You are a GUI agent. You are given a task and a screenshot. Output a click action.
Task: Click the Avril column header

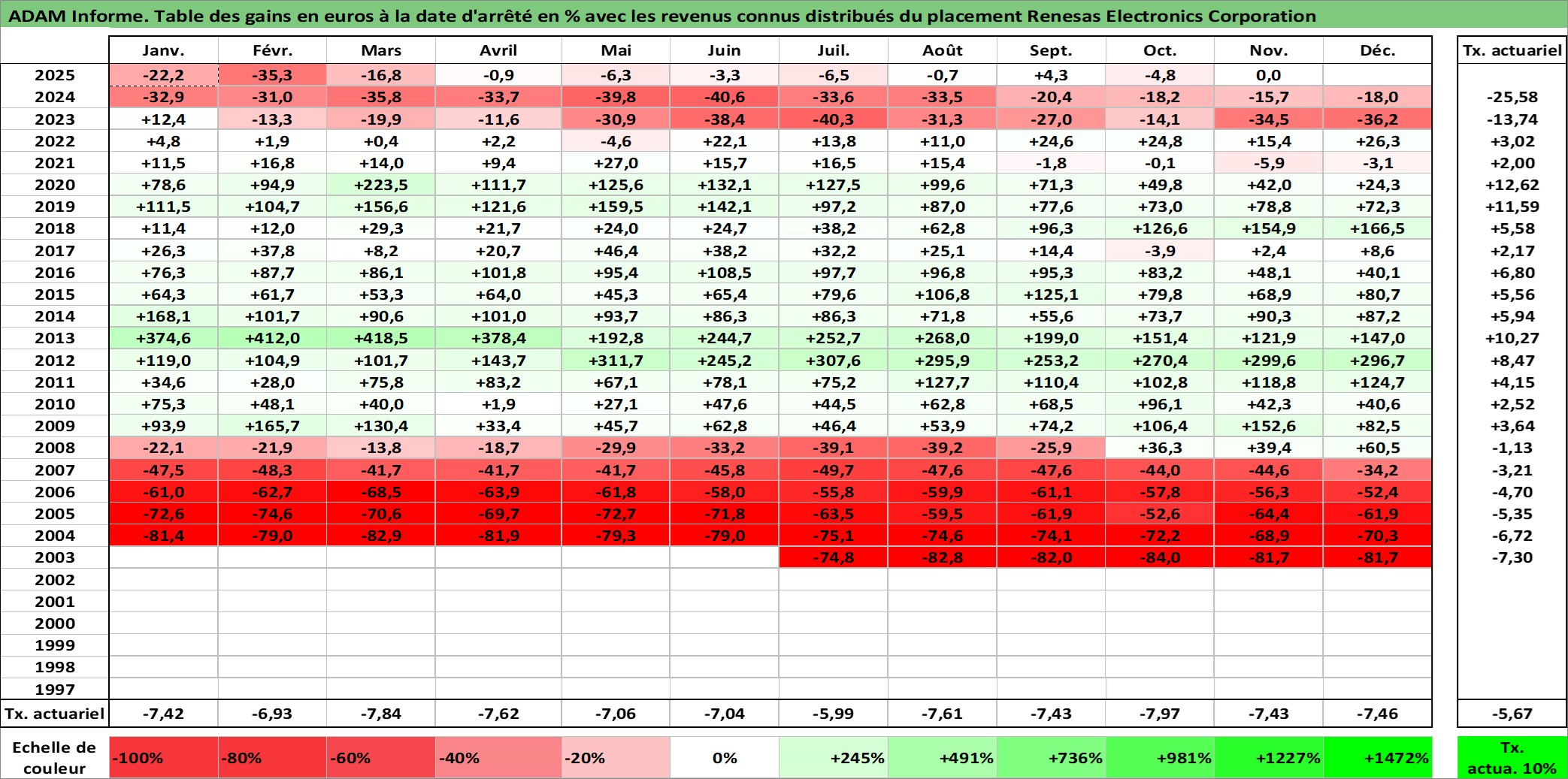tap(498, 50)
